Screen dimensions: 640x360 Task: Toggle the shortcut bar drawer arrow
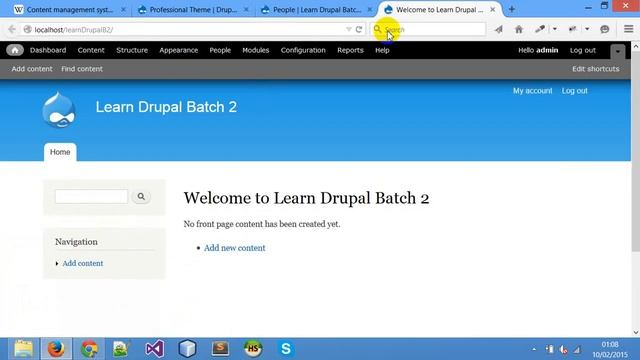coord(618,51)
